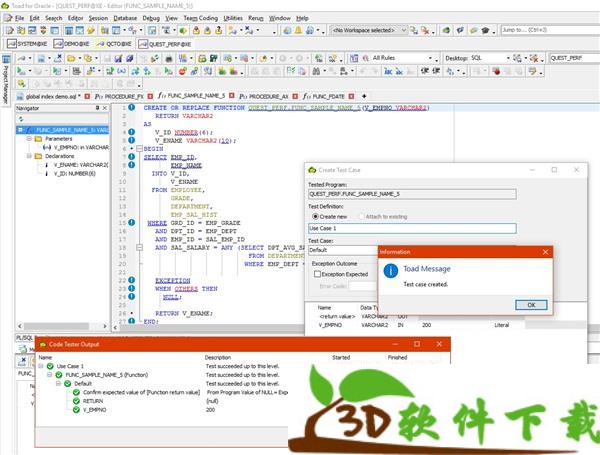Open the Utilities menu
This screenshot has width=600, height=455.
point(233,18)
